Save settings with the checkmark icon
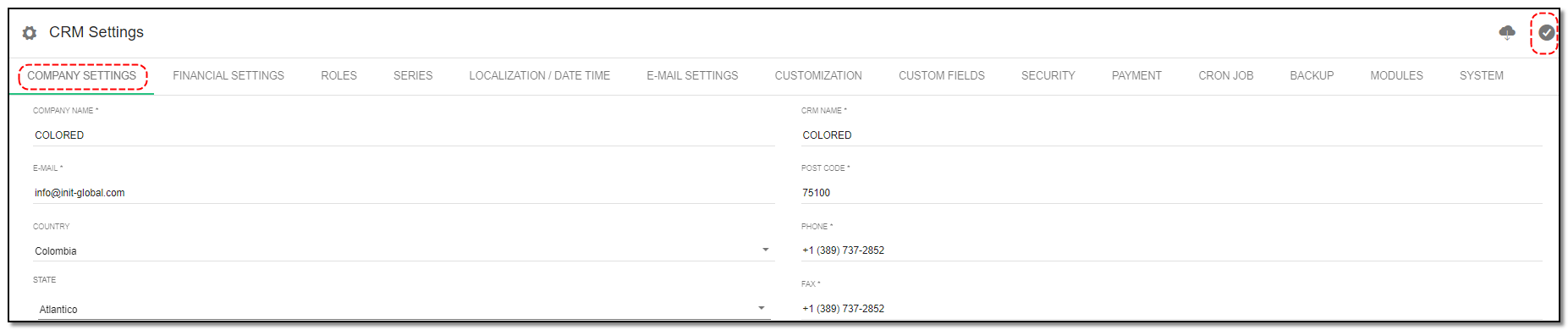The height and width of the screenshot is (330, 1568). (x=1546, y=33)
